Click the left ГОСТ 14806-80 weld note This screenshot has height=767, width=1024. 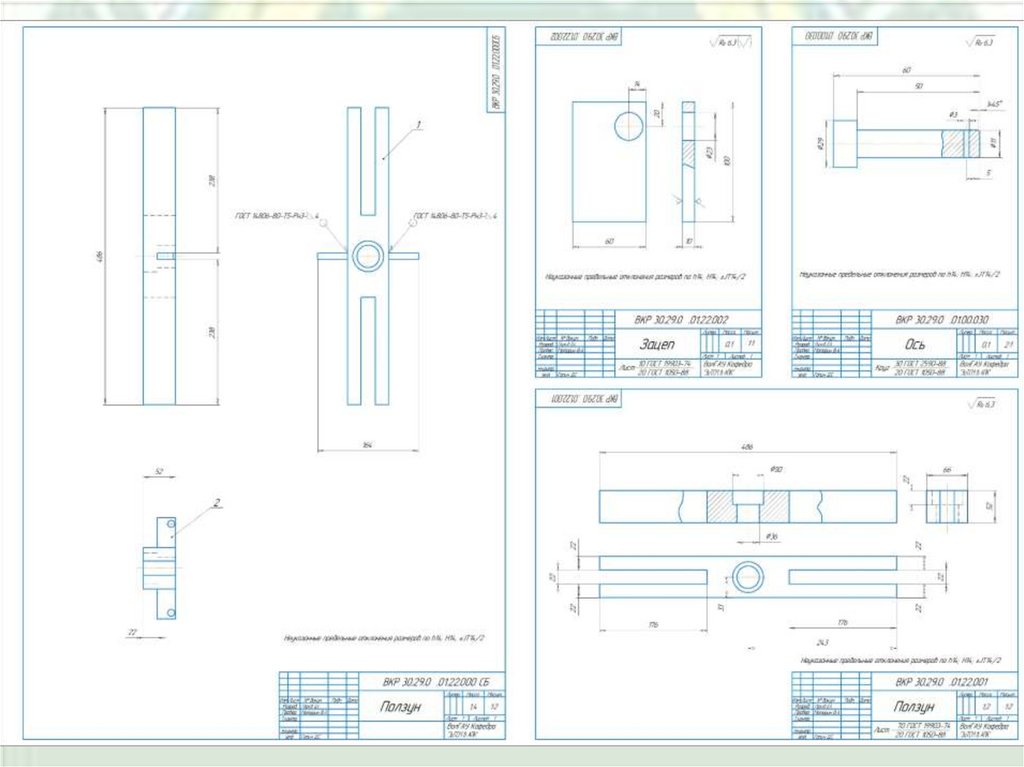coord(276,215)
